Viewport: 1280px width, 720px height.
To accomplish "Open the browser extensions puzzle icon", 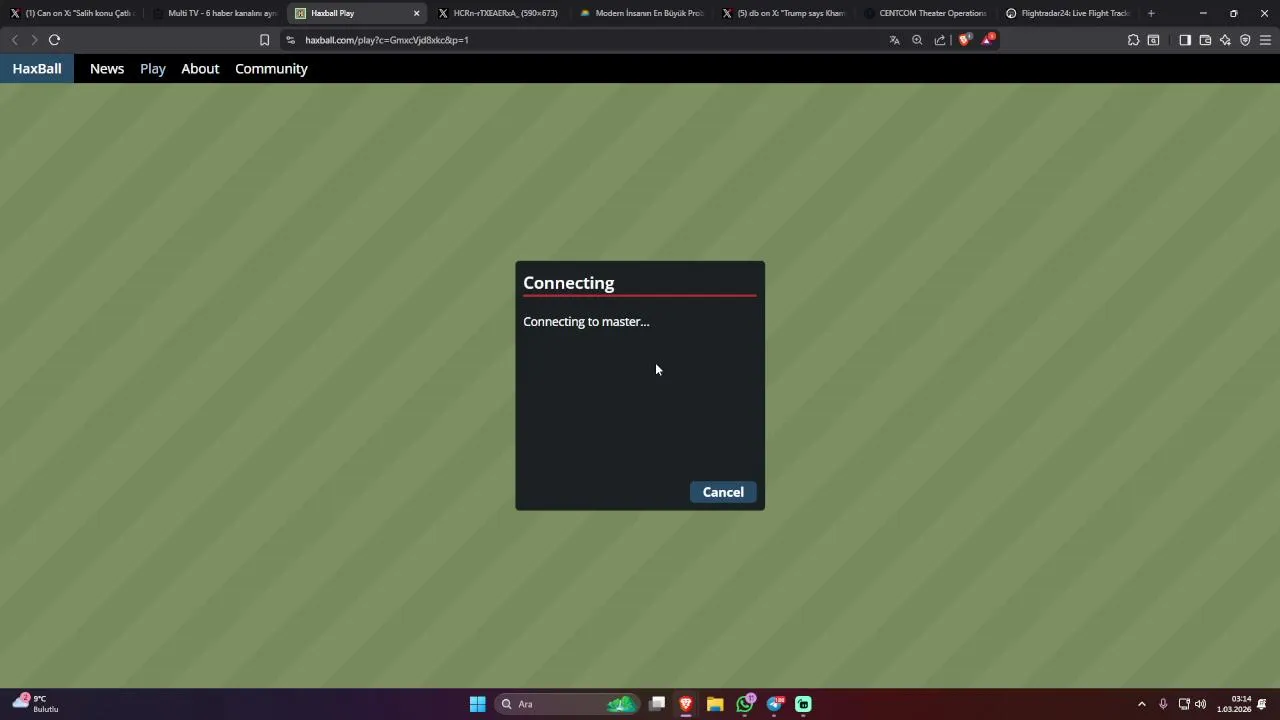I will (1133, 40).
